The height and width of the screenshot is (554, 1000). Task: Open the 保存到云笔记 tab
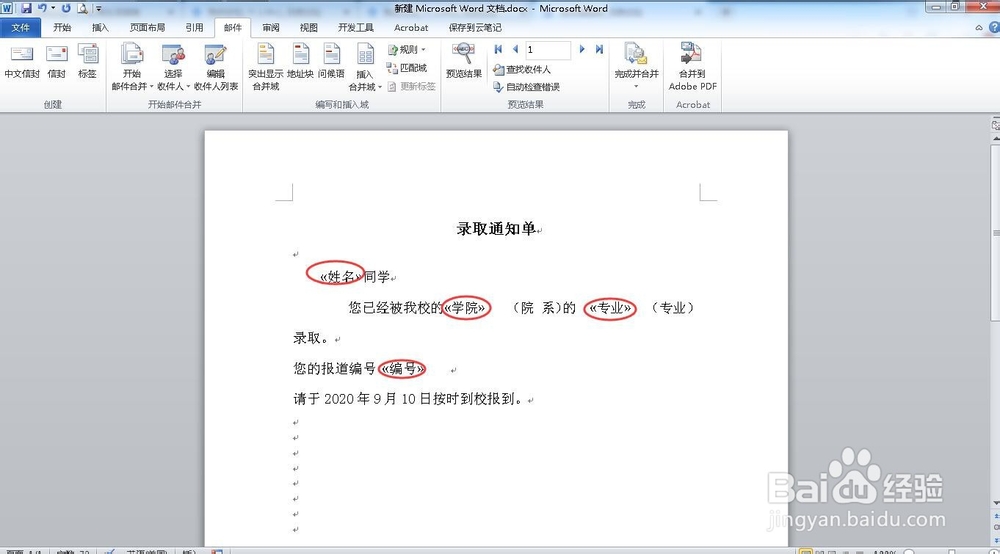[x=475, y=27]
